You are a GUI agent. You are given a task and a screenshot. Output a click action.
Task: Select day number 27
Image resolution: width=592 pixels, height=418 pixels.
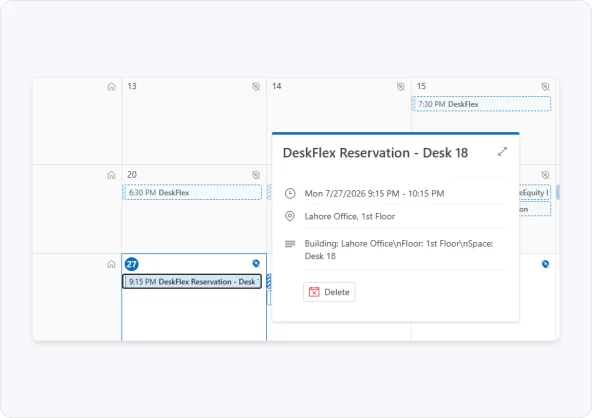click(x=131, y=264)
